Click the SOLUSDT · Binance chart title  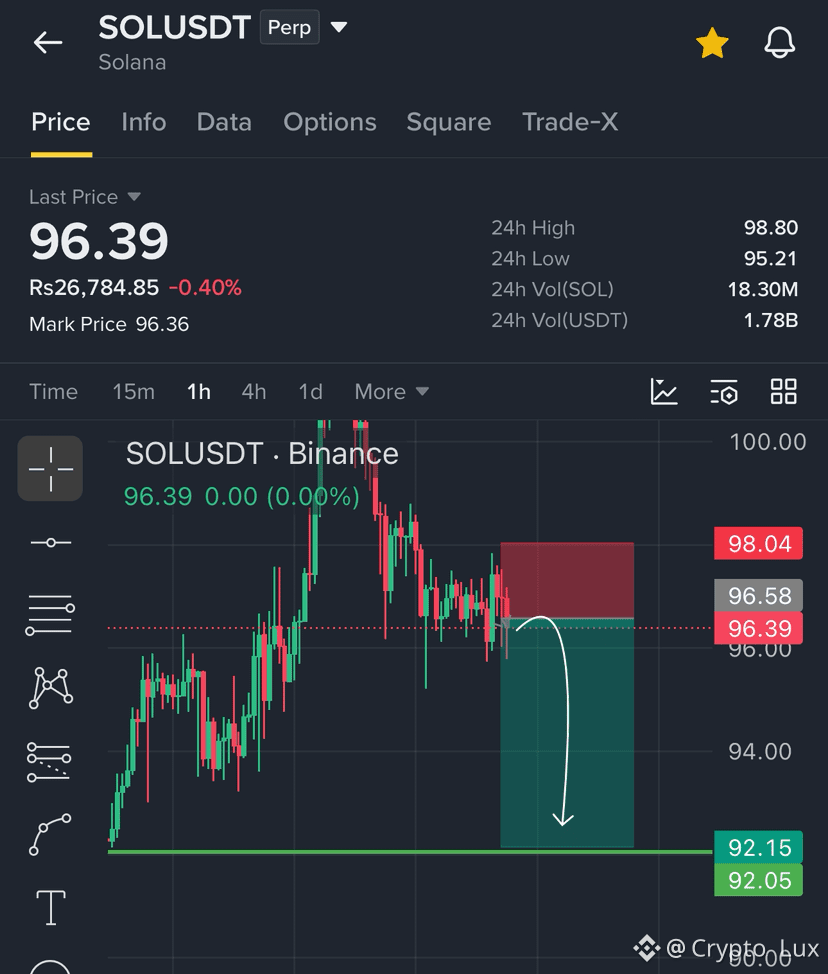click(x=262, y=453)
